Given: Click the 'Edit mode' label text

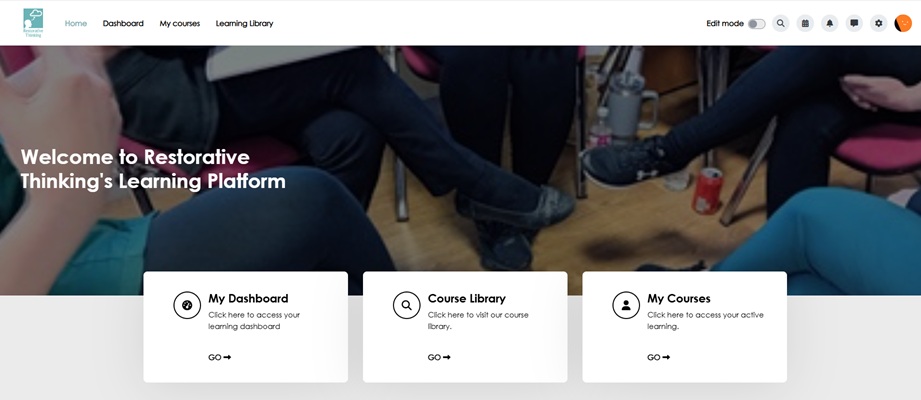Looking at the screenshot, I should coord(725,23).
